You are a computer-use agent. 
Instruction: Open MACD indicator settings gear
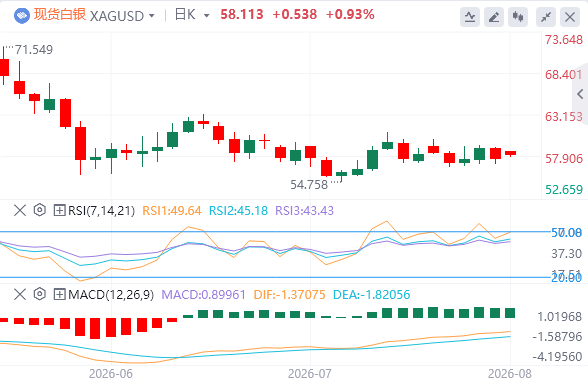(x=39, y=294)
